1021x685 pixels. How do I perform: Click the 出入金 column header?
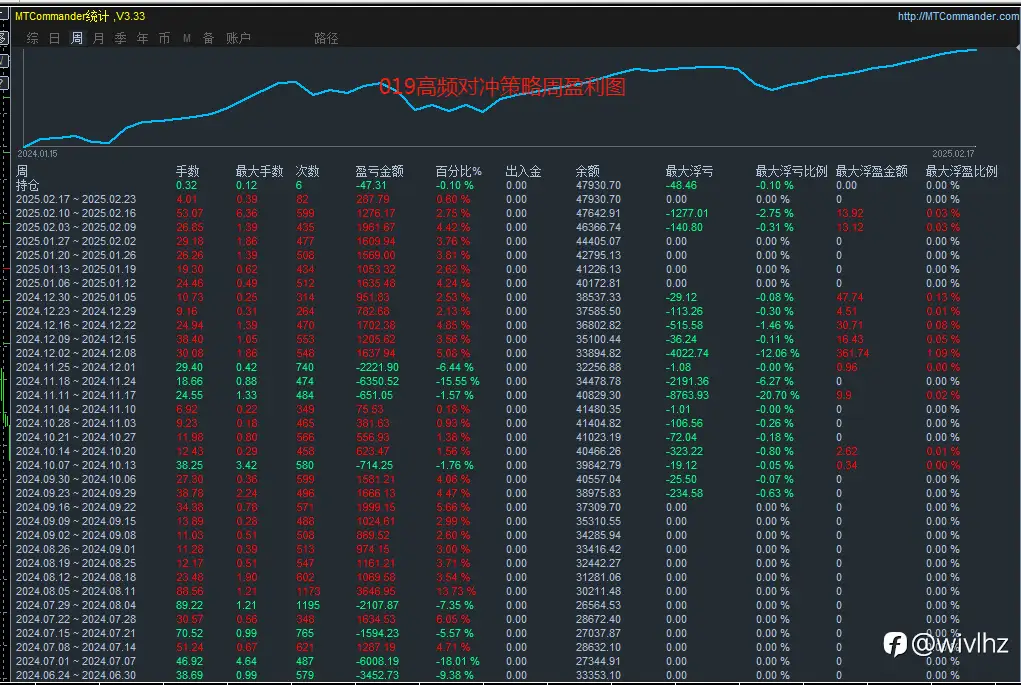point(524,171)
